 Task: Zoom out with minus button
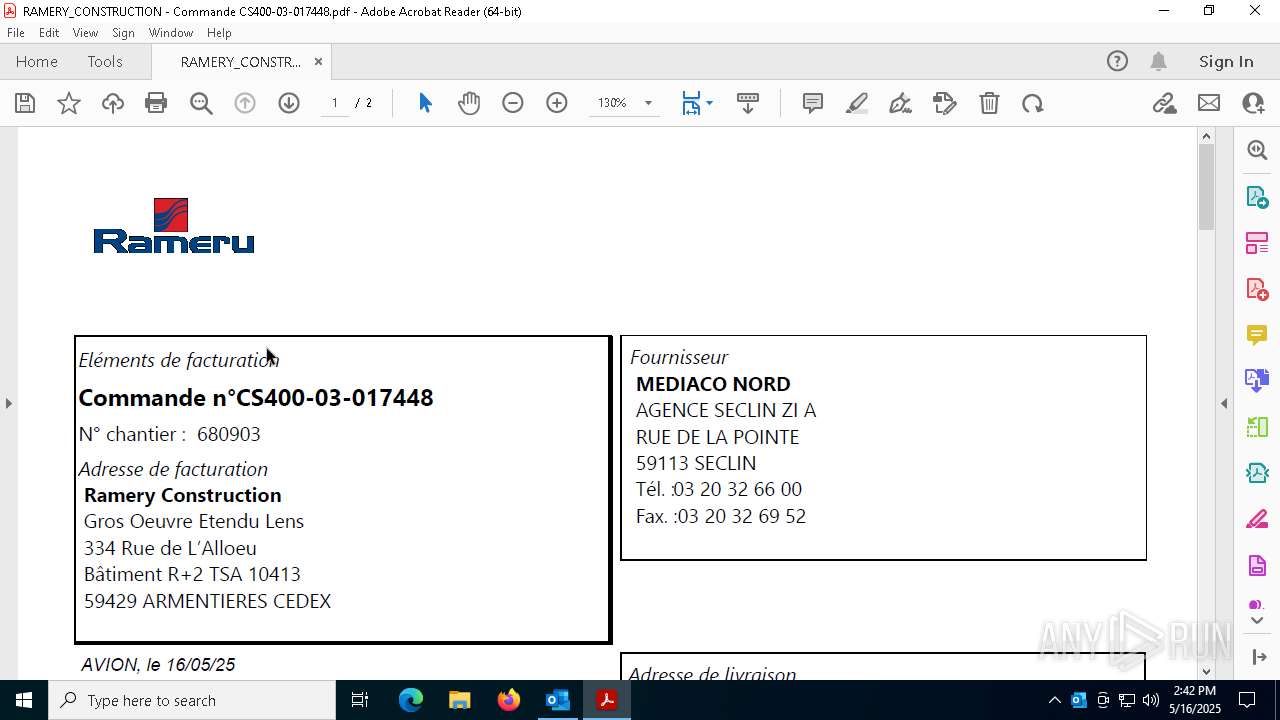tap(513, 103)
